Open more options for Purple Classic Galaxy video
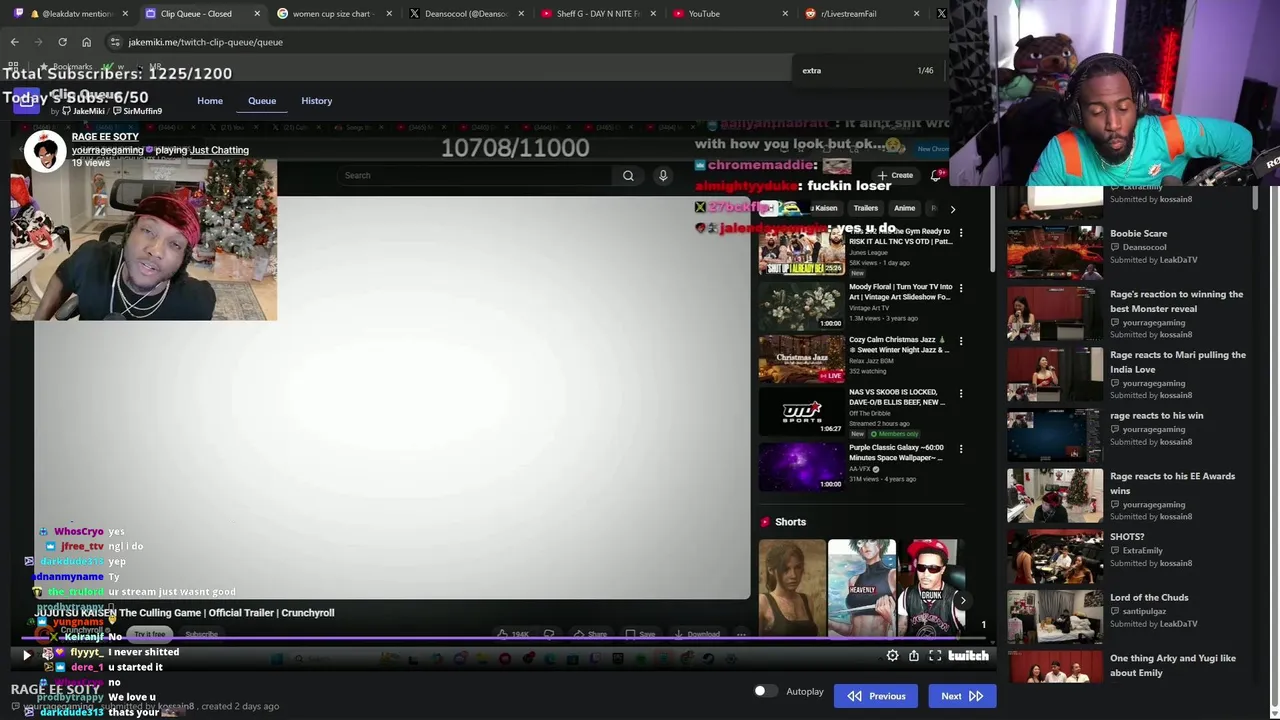The height and width of the screenshot is (720, 1280). click(961, 449)
